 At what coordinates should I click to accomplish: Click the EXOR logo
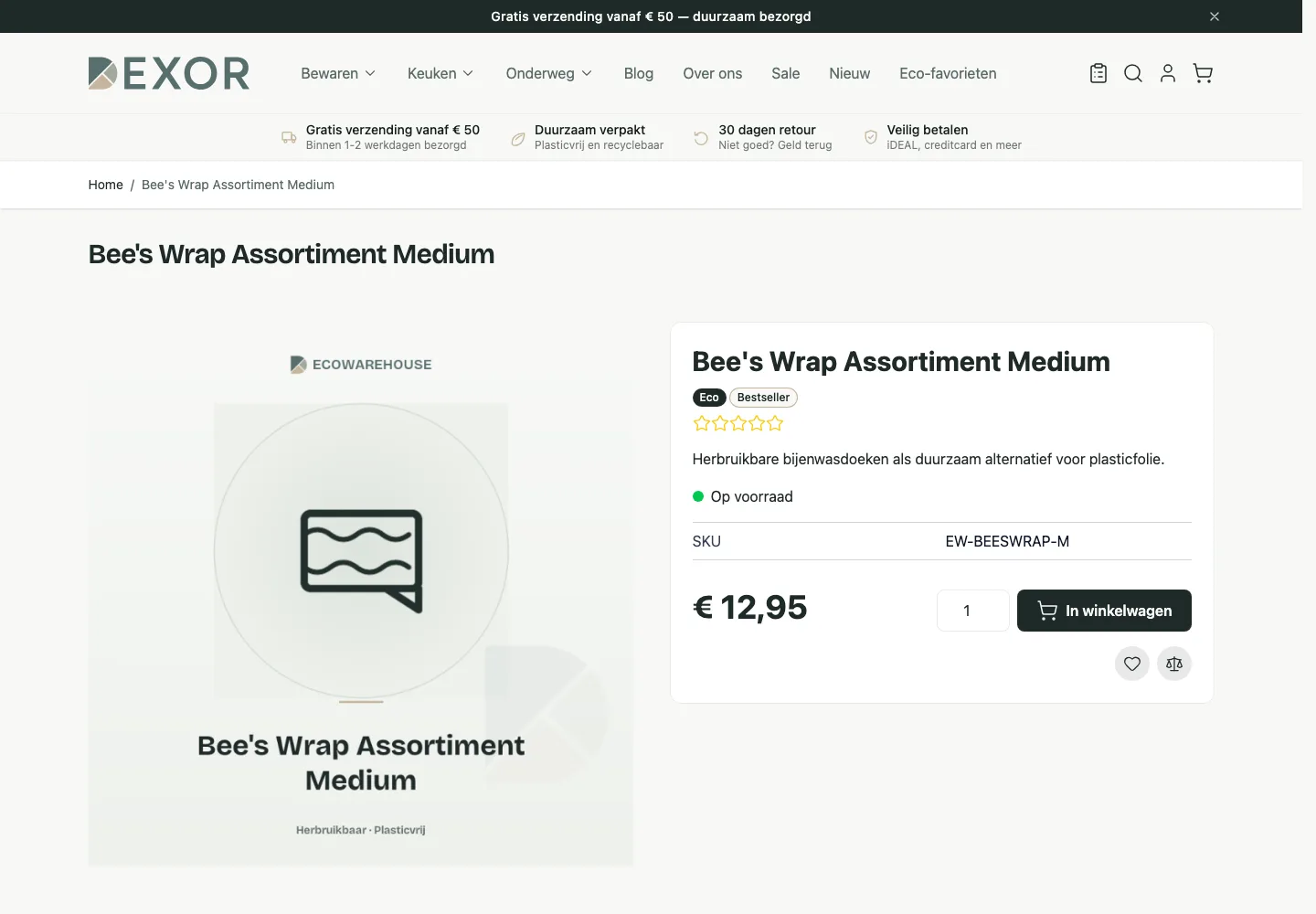tap(169, 73)
